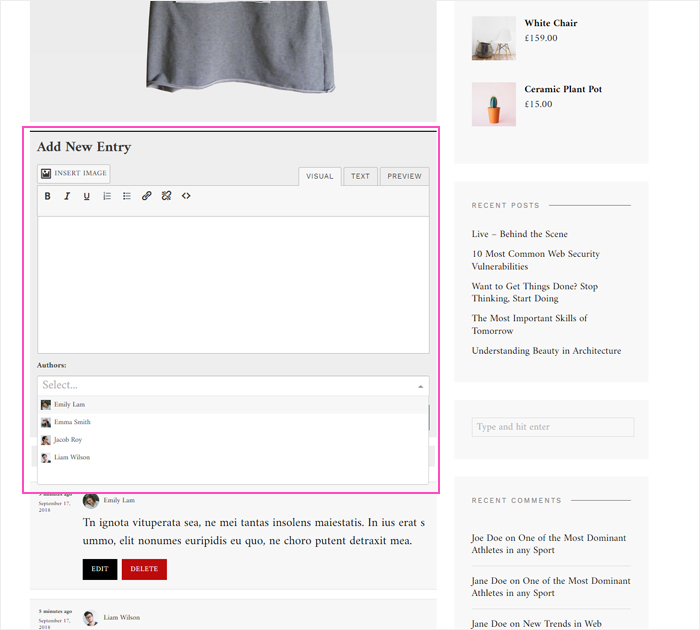The width and height of the screenshot is (700, 630).
Task: Open Joe Doe's comment on Dominant Athletes
Action: point(549,544)
